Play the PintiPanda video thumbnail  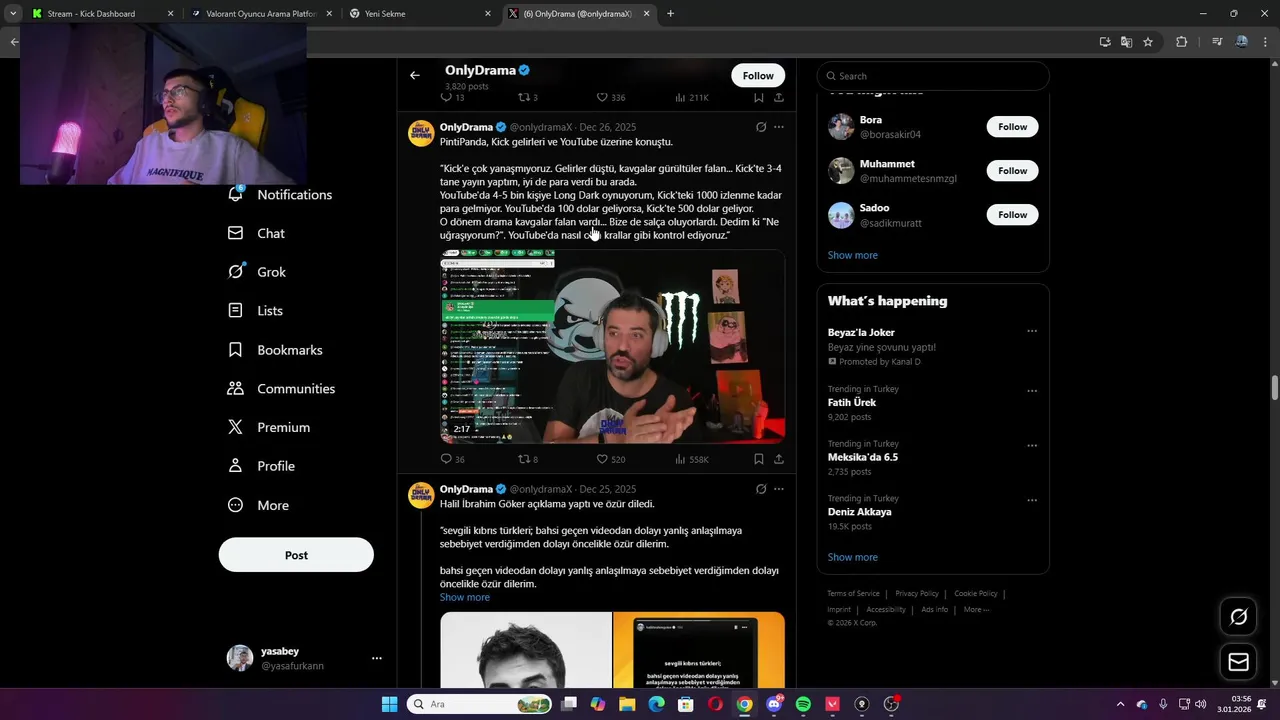click(612, 346)
